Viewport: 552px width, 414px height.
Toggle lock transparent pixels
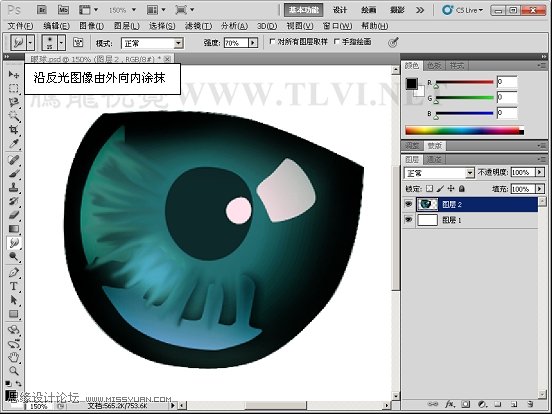pyautogui.click(x=429, y=189)
